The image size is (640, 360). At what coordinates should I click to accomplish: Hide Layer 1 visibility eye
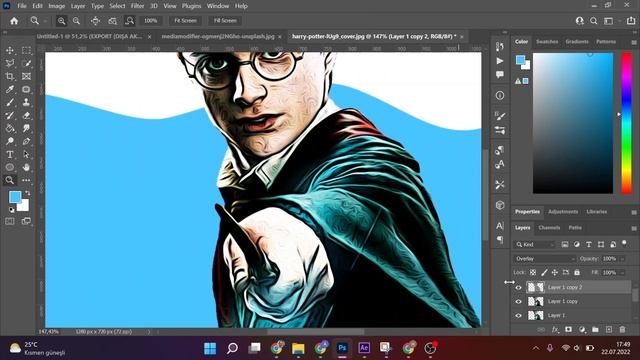point(518,316)
